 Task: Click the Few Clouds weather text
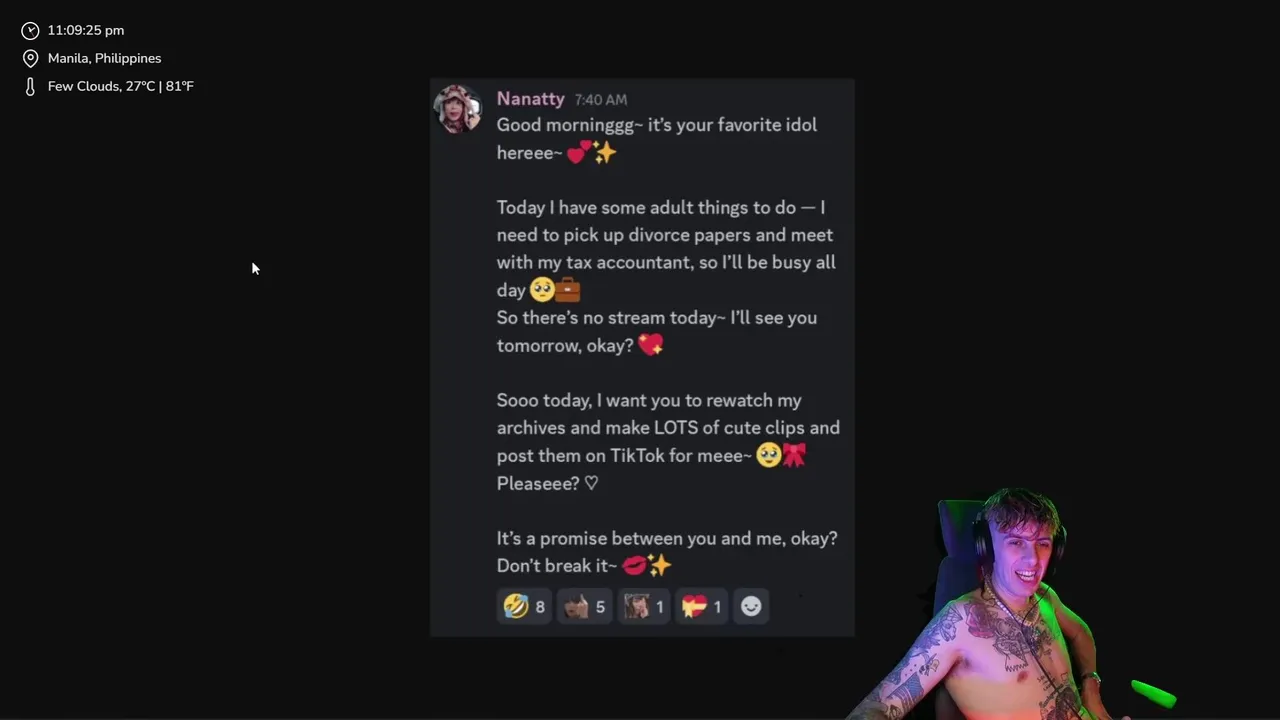coord(121,87)
